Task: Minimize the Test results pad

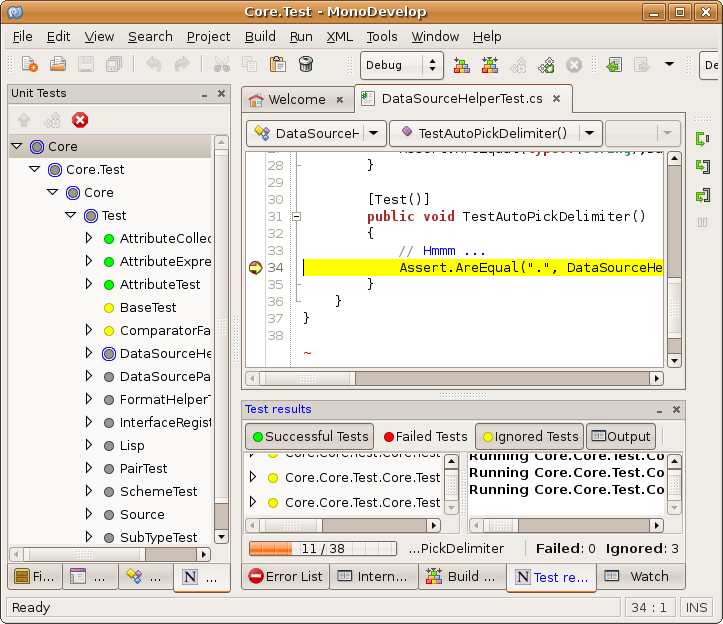Action: point(659,410)
